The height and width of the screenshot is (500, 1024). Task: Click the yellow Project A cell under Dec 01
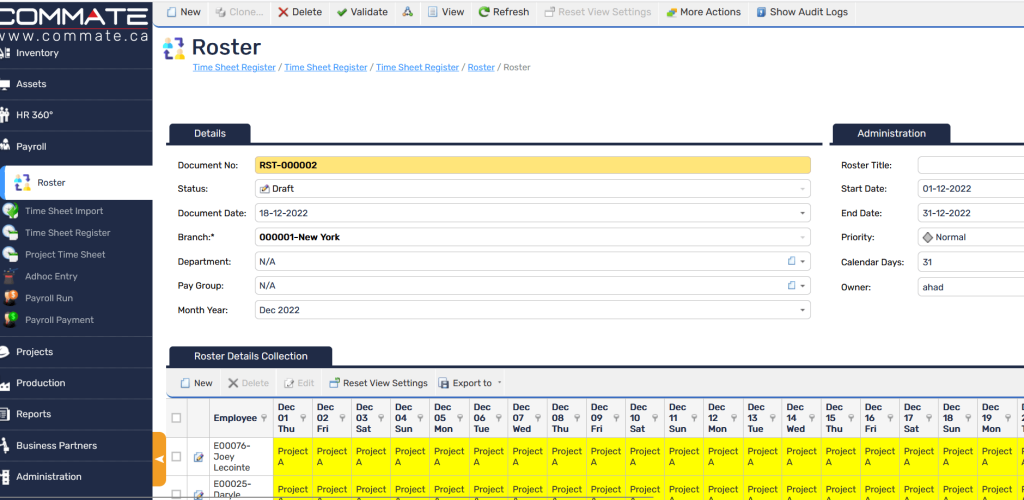pos(293,457)
